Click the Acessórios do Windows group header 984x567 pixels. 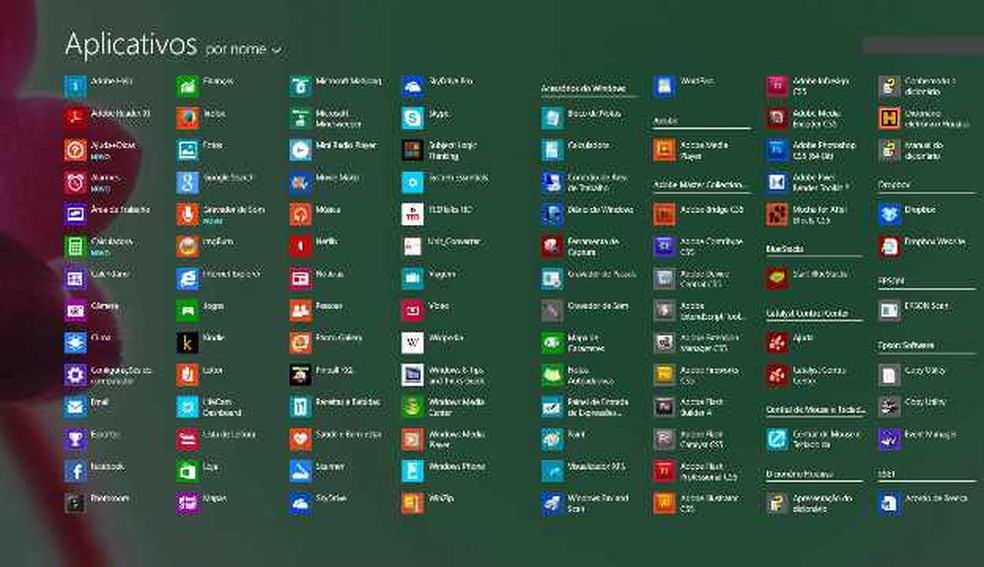584,88
